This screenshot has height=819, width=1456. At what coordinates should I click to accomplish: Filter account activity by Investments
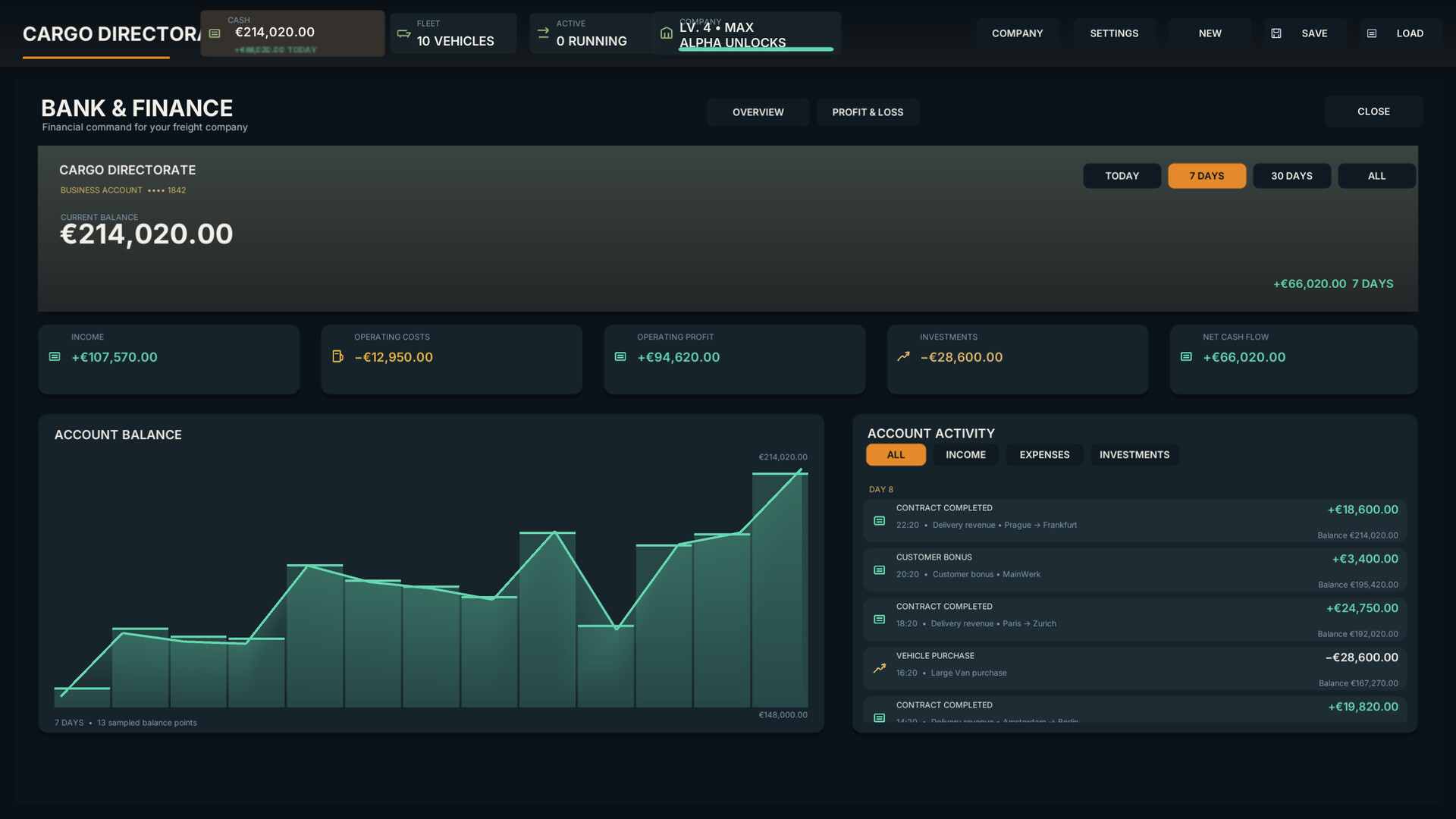pos(1134,455)
